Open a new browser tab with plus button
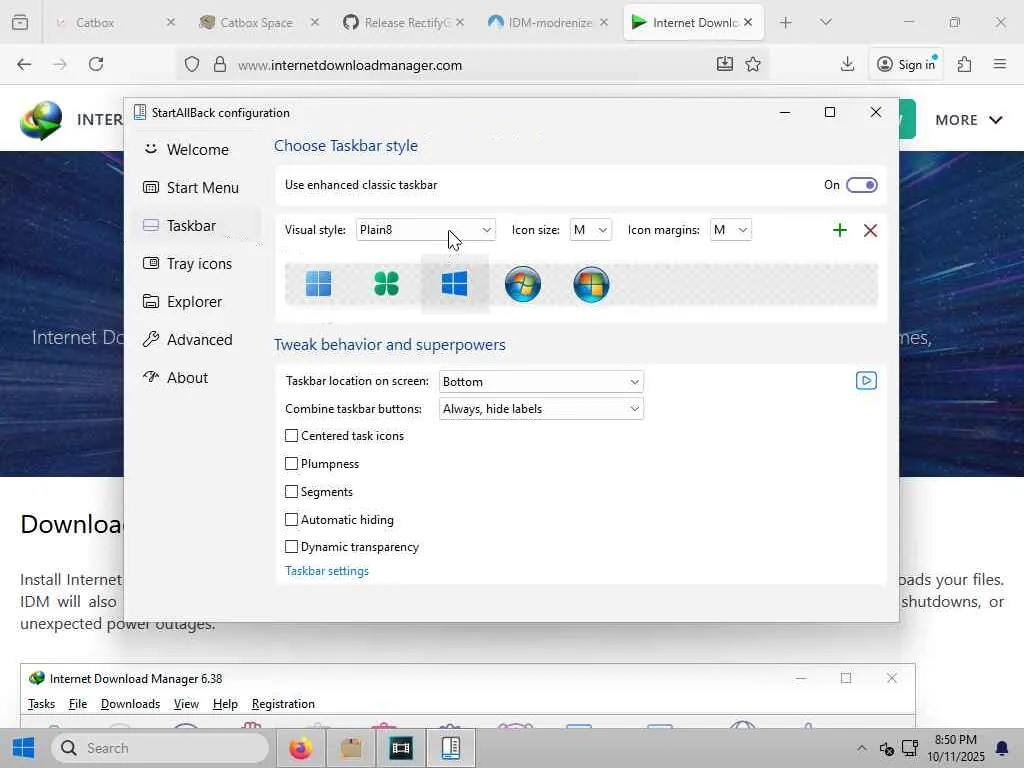The image size is (1024, 768). point(786,22)
